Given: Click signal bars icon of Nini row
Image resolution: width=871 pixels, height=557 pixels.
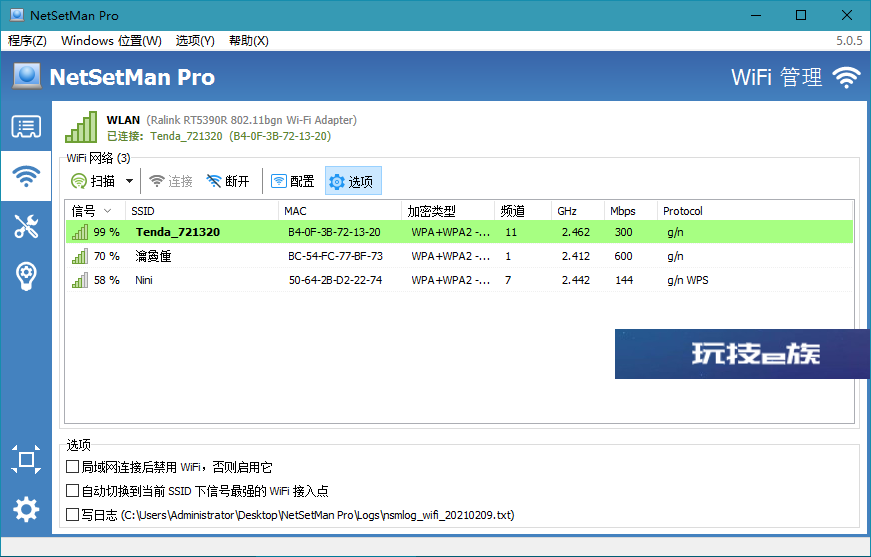Looking at the screenshot, I should (x=79, y=280).
